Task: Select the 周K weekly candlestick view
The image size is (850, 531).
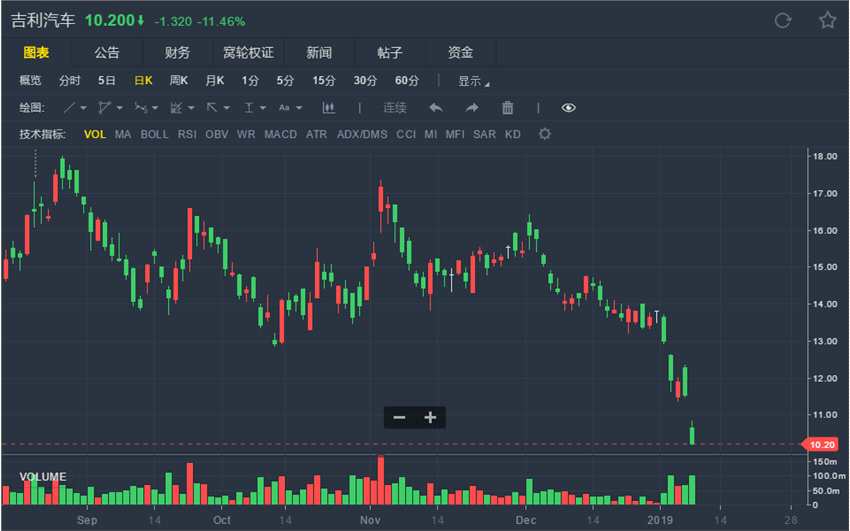Action: pyautogui.click(x=179, y=81)
